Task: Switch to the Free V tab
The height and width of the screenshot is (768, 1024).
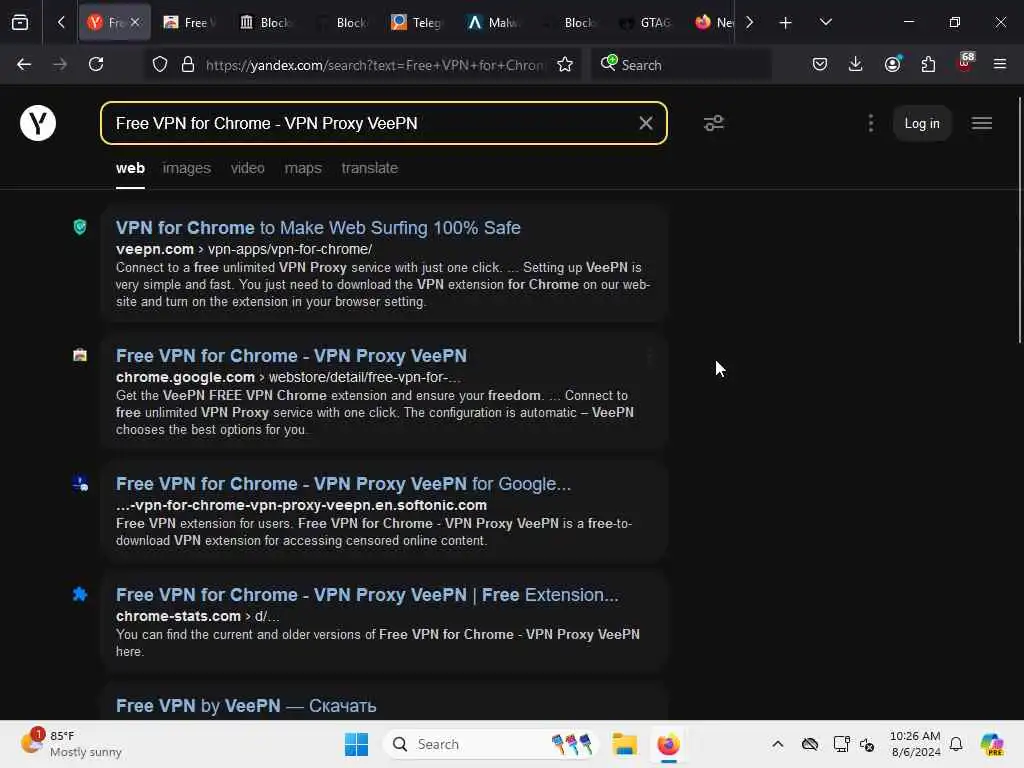Action: pyautogui.click(x=189, y=23)
